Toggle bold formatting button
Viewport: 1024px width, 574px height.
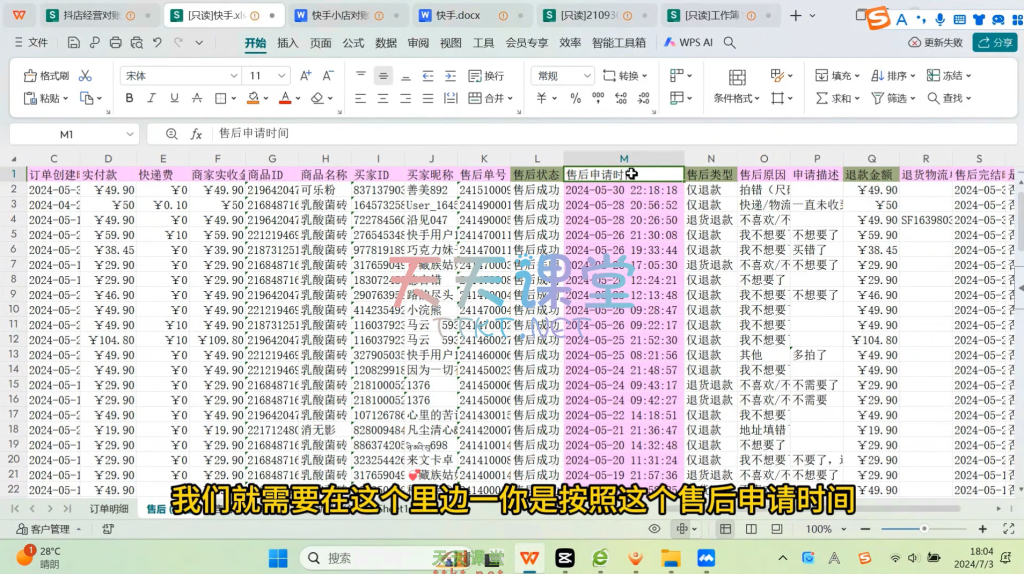coord(130,98)
